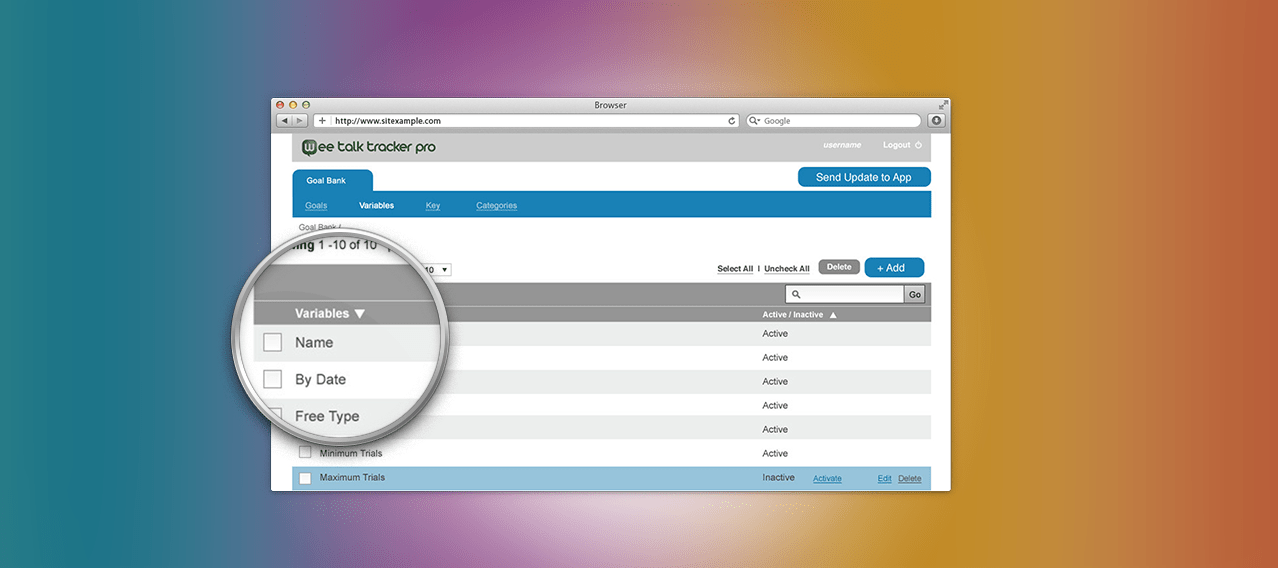Image resolution: width=1278 pixels, height=568 pixels.
Task: Go back with the browser back arrow
Action: tap(284, 121)
